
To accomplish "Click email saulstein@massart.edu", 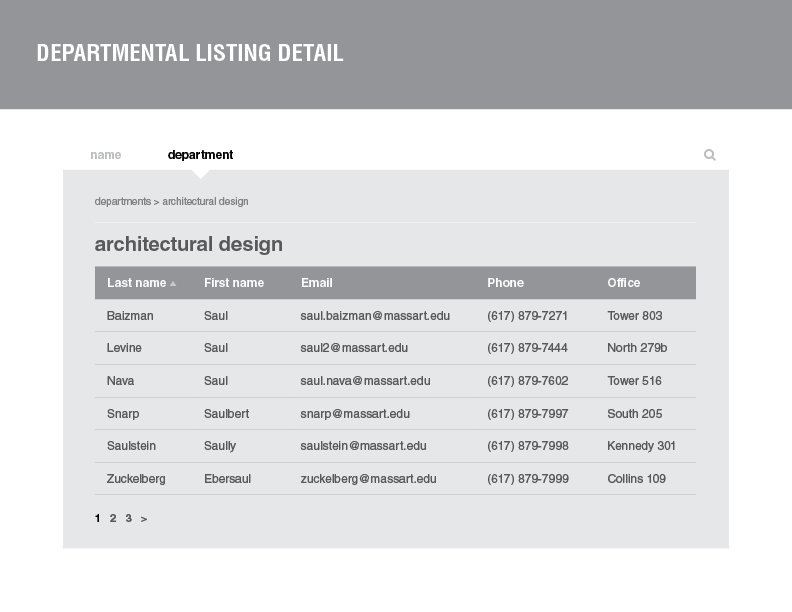I will (x=363, y=446).
